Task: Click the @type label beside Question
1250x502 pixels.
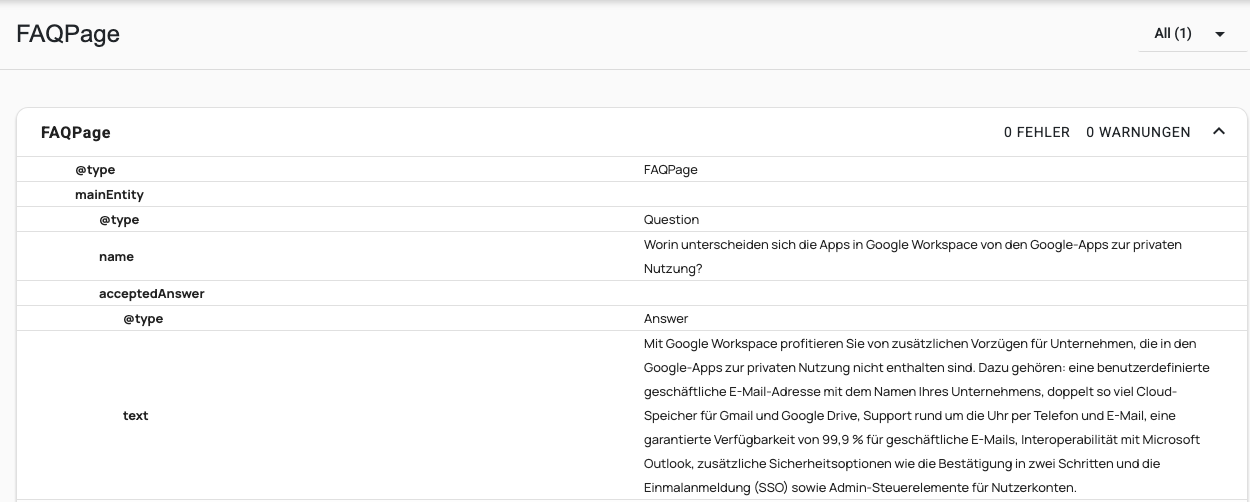Action: (119, 219)
